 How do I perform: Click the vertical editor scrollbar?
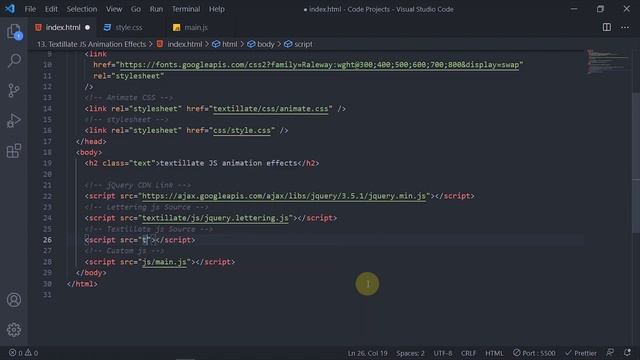(x=636, y=163)
